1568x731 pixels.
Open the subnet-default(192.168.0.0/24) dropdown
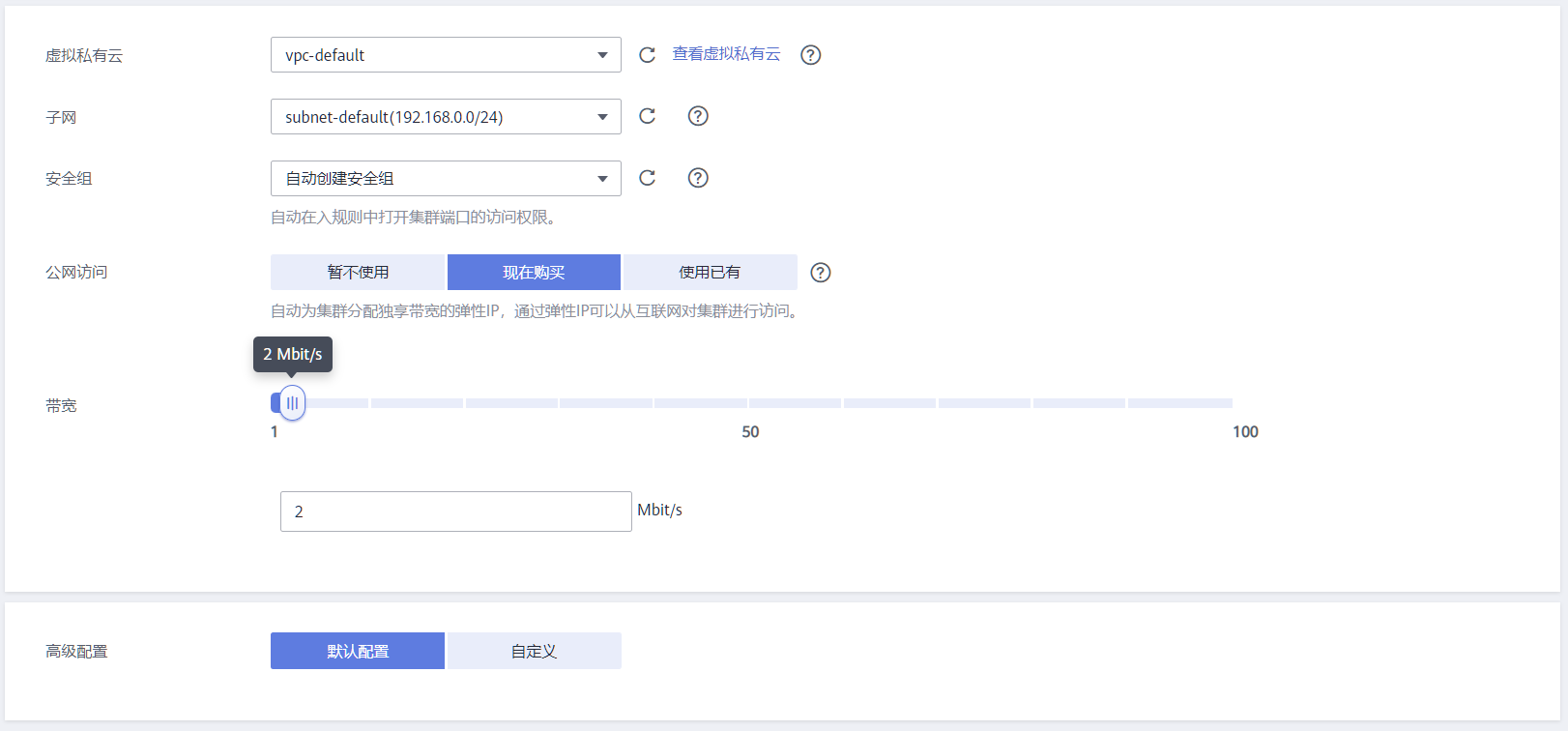tap(446, 117)
